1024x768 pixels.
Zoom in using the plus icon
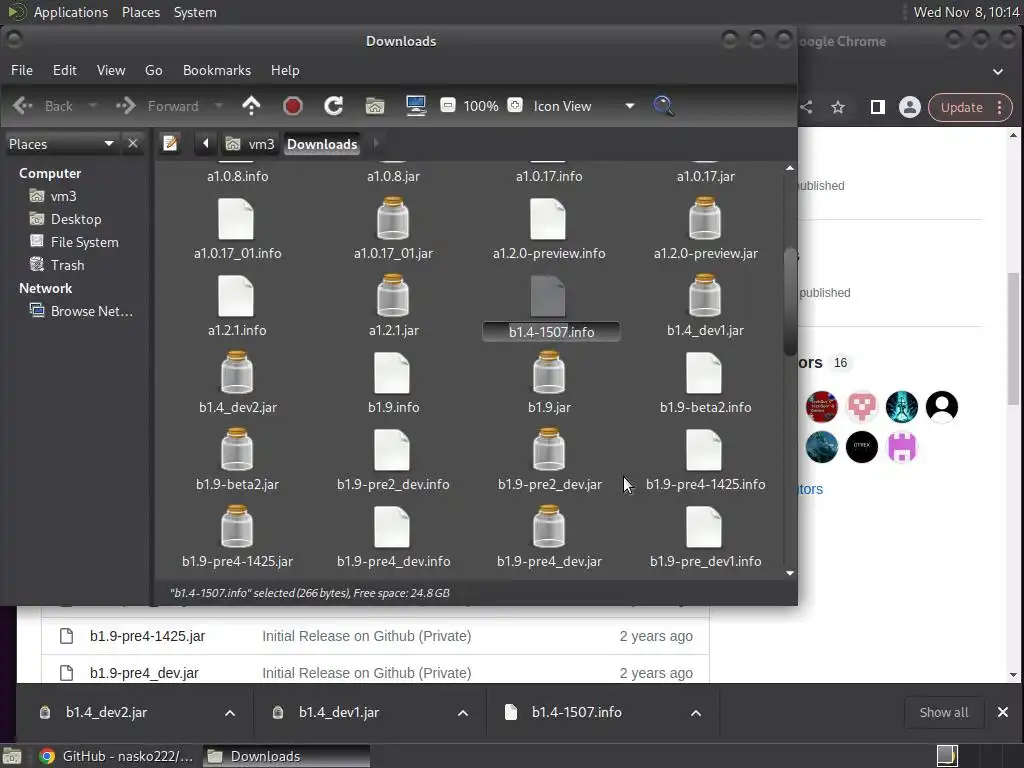coord(515,105)
